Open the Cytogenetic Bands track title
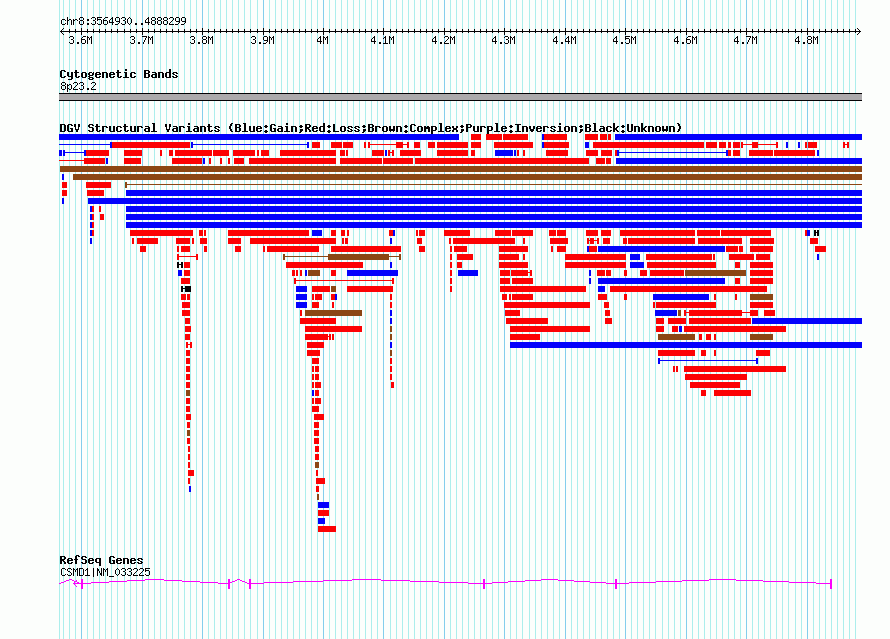Screen dimensions: 890x639 119,74
